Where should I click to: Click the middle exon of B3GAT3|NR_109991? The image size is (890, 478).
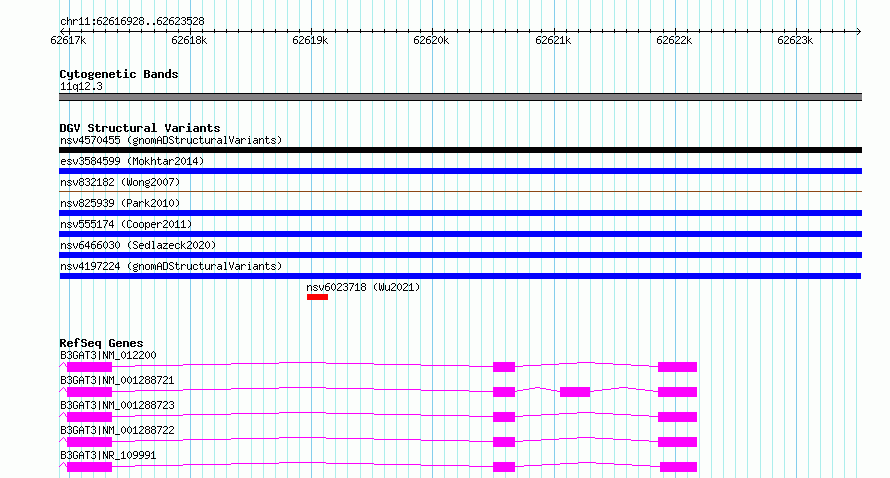click(x=504, y=467)
